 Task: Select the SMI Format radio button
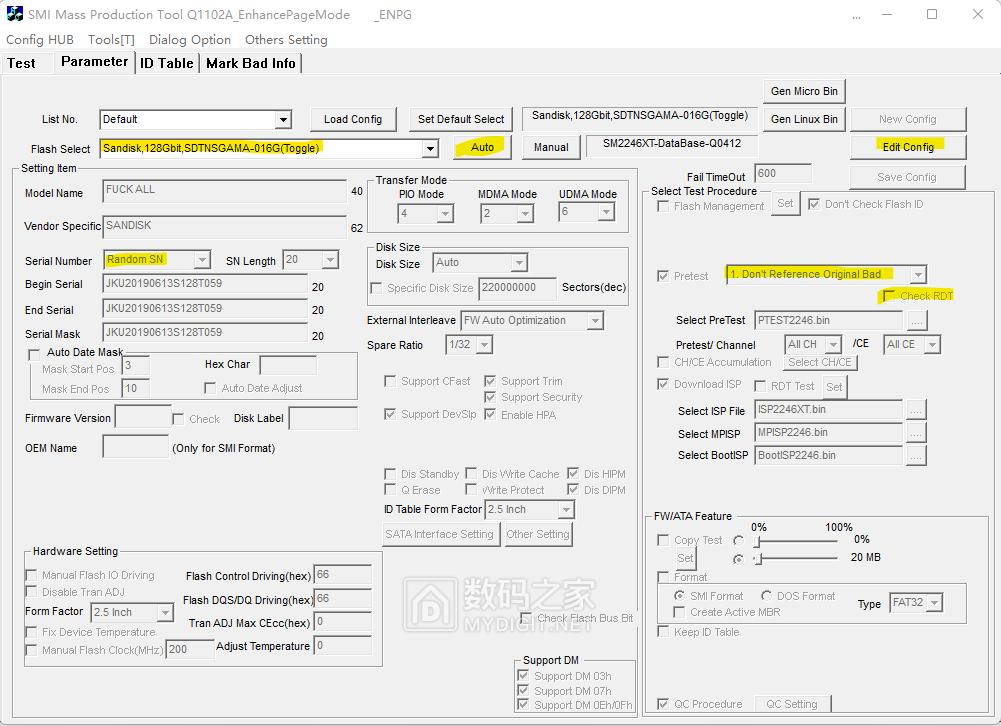pos(679,596)
